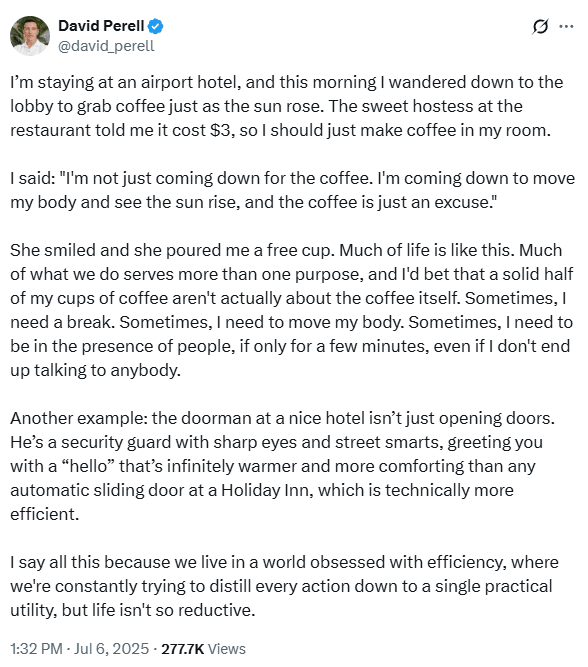Click the quoted "I'm not just coming down" paragraph
This screenshot has width=588, height=667.
tap(292, 190)
